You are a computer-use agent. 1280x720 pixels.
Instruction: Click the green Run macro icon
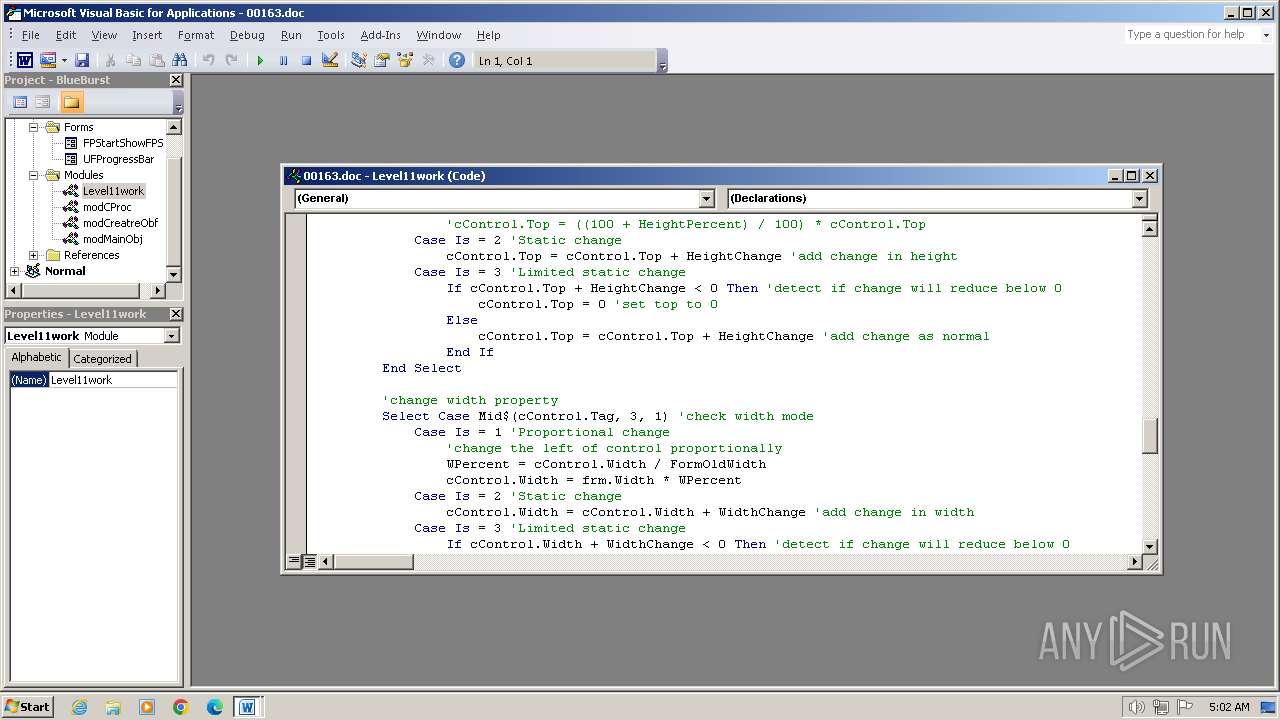(260, 61)
